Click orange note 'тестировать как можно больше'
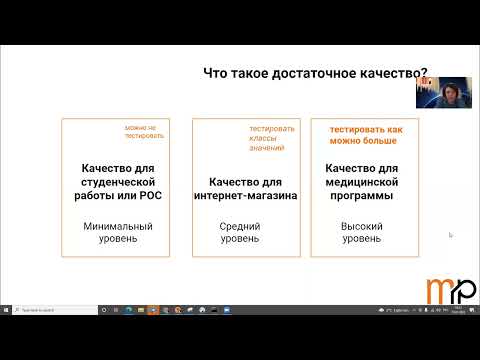The image size is (480, 360). 366,135
